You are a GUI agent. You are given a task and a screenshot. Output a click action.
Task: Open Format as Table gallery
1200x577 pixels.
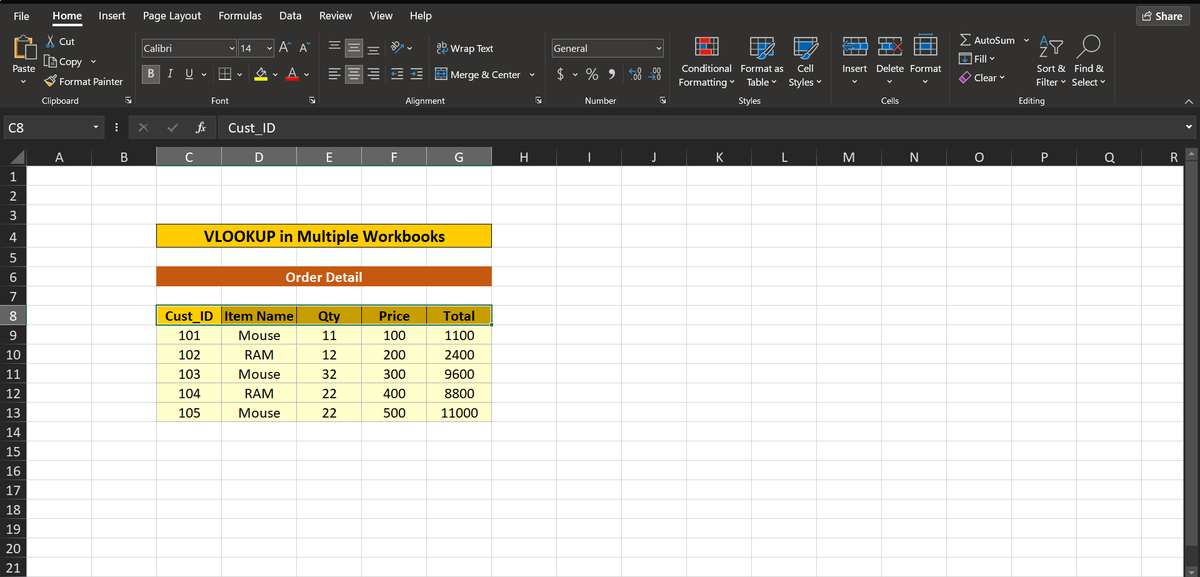click(x=762, y=62)
